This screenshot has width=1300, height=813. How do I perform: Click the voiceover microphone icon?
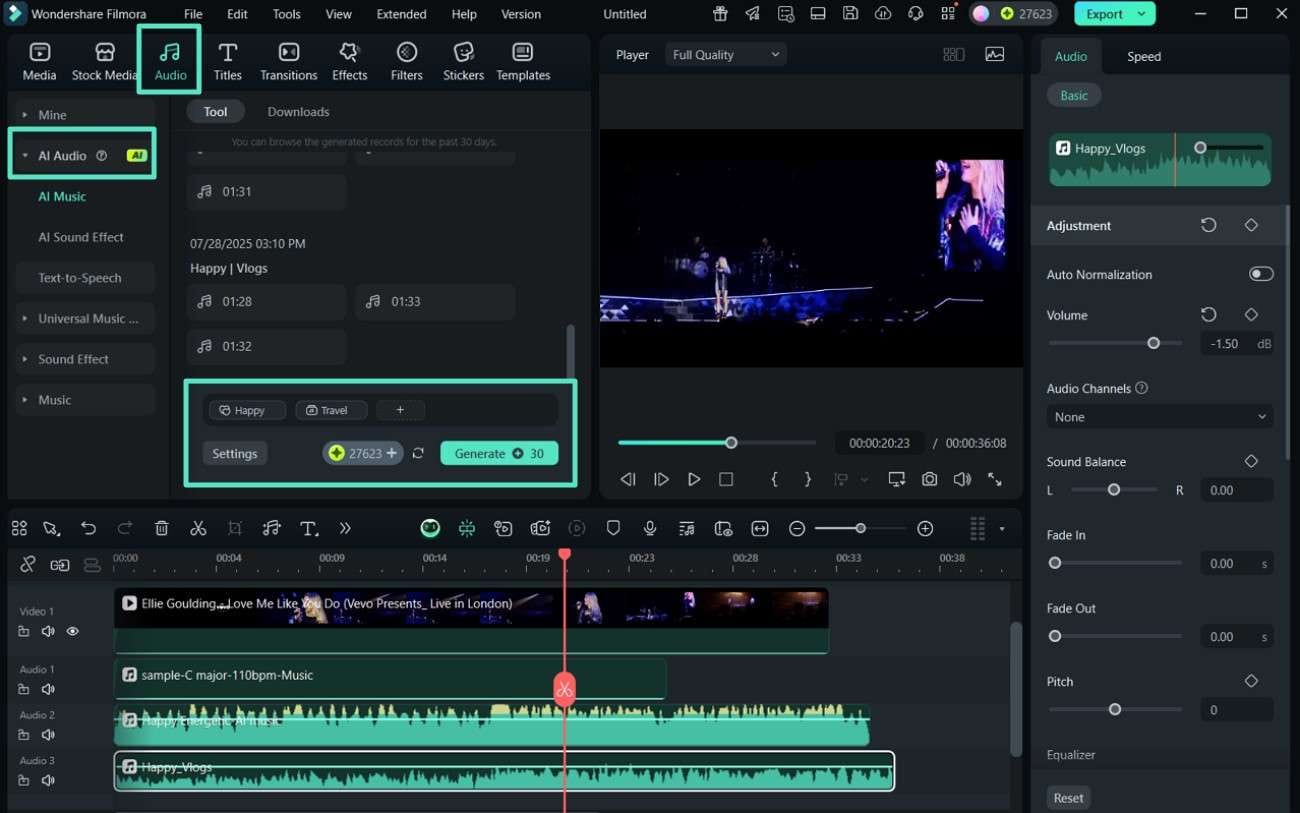pyautogui.click(x=650, y=528)
